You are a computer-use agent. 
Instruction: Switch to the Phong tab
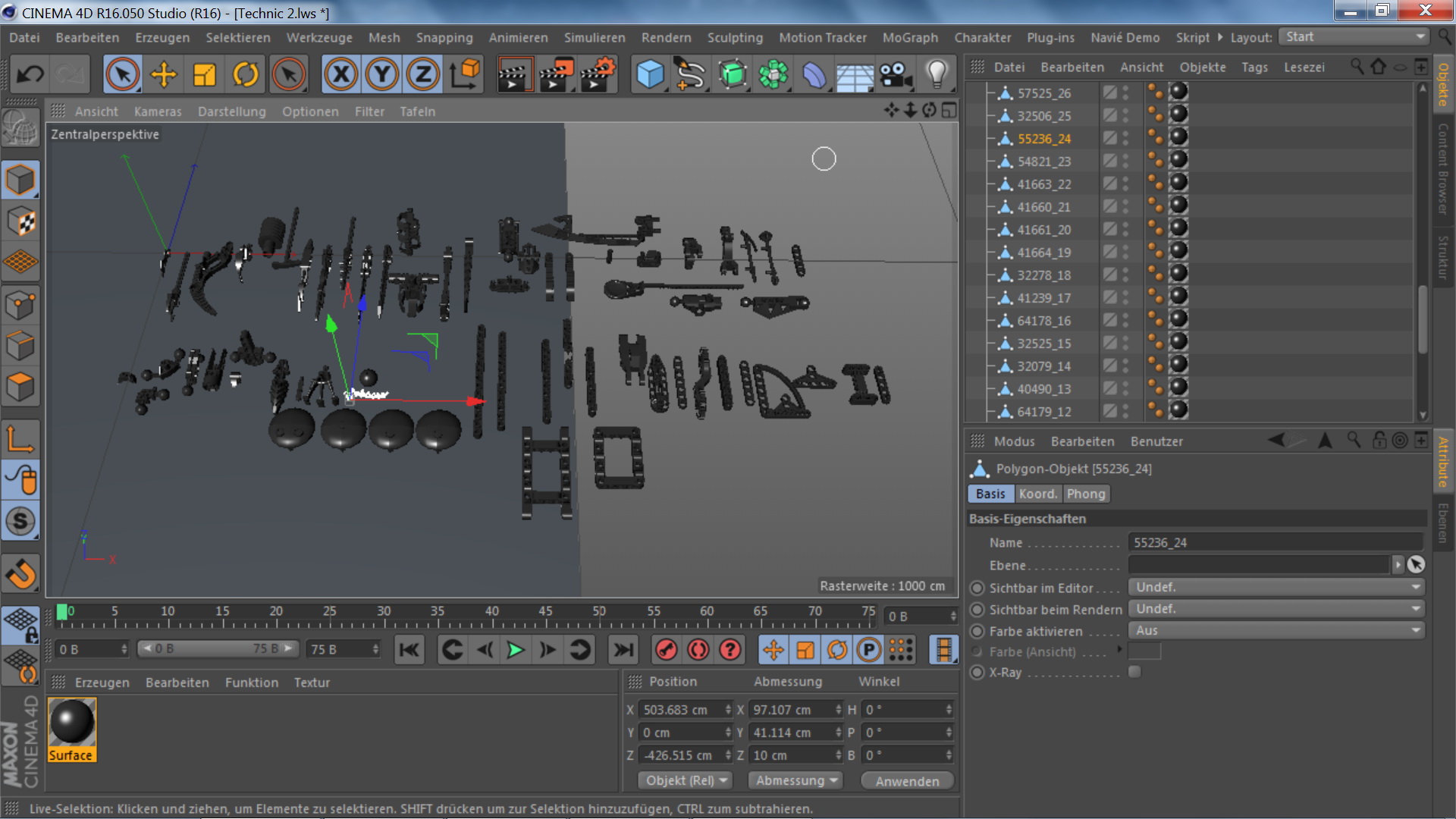pyautogui.click(x=1086, y=494)
